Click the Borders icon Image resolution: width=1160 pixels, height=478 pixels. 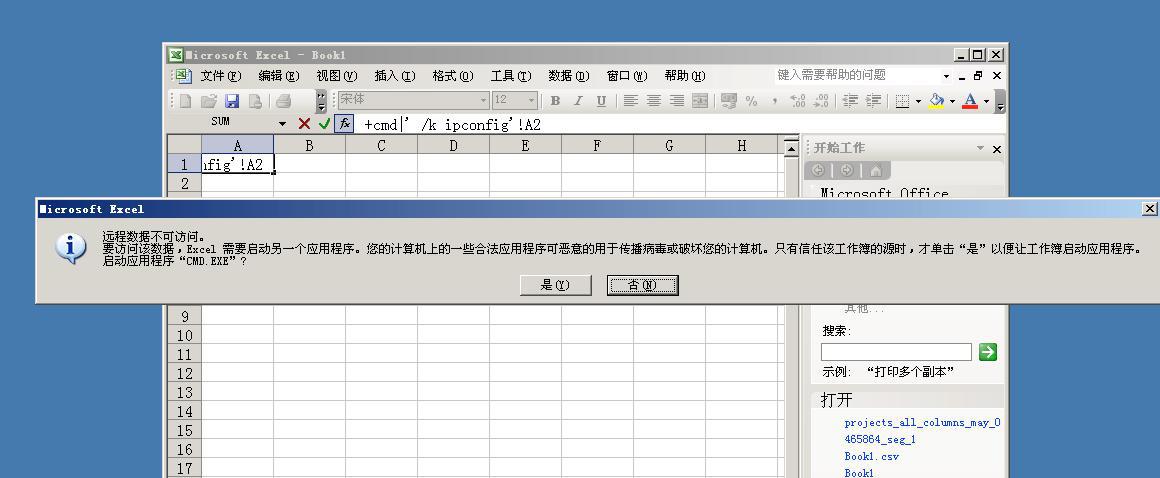(x=902, y=101)
